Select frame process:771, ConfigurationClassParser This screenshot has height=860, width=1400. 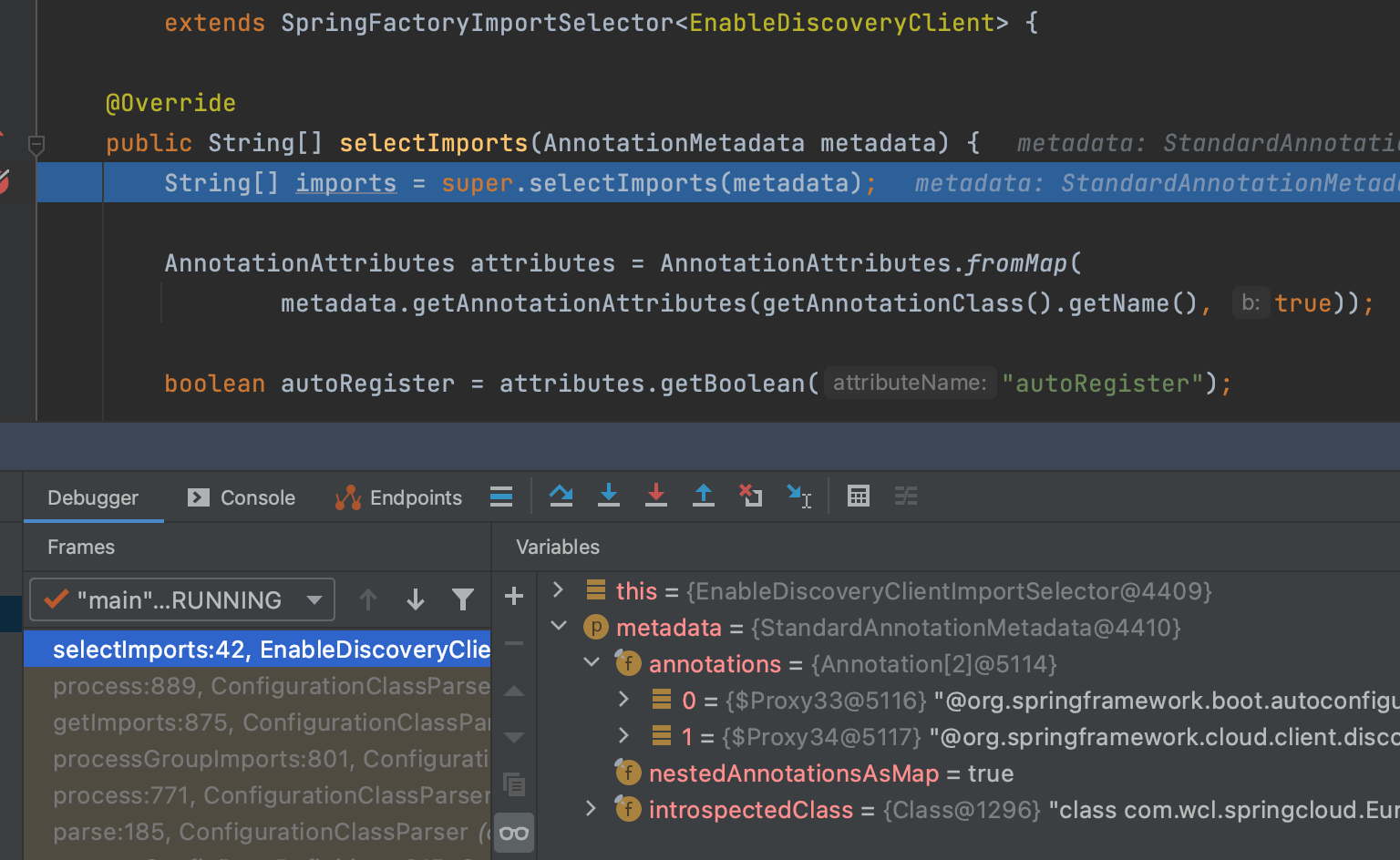[257, 795]
